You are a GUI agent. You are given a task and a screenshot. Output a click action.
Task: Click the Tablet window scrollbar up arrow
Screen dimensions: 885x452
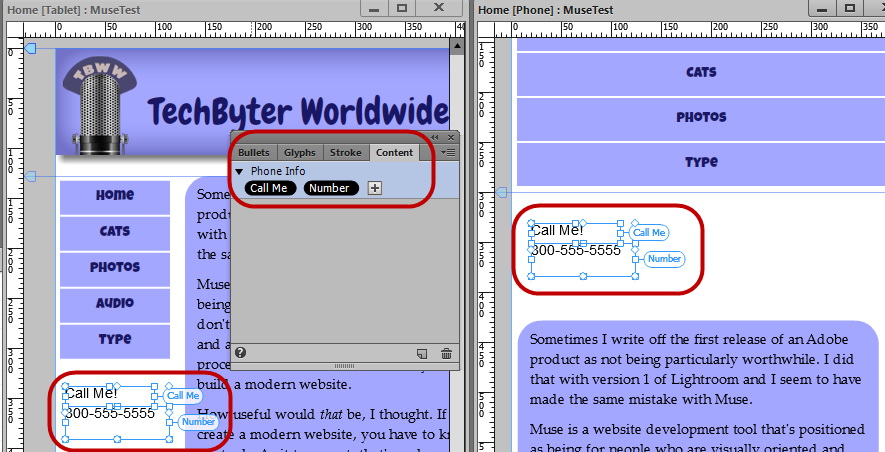point(457,46)
